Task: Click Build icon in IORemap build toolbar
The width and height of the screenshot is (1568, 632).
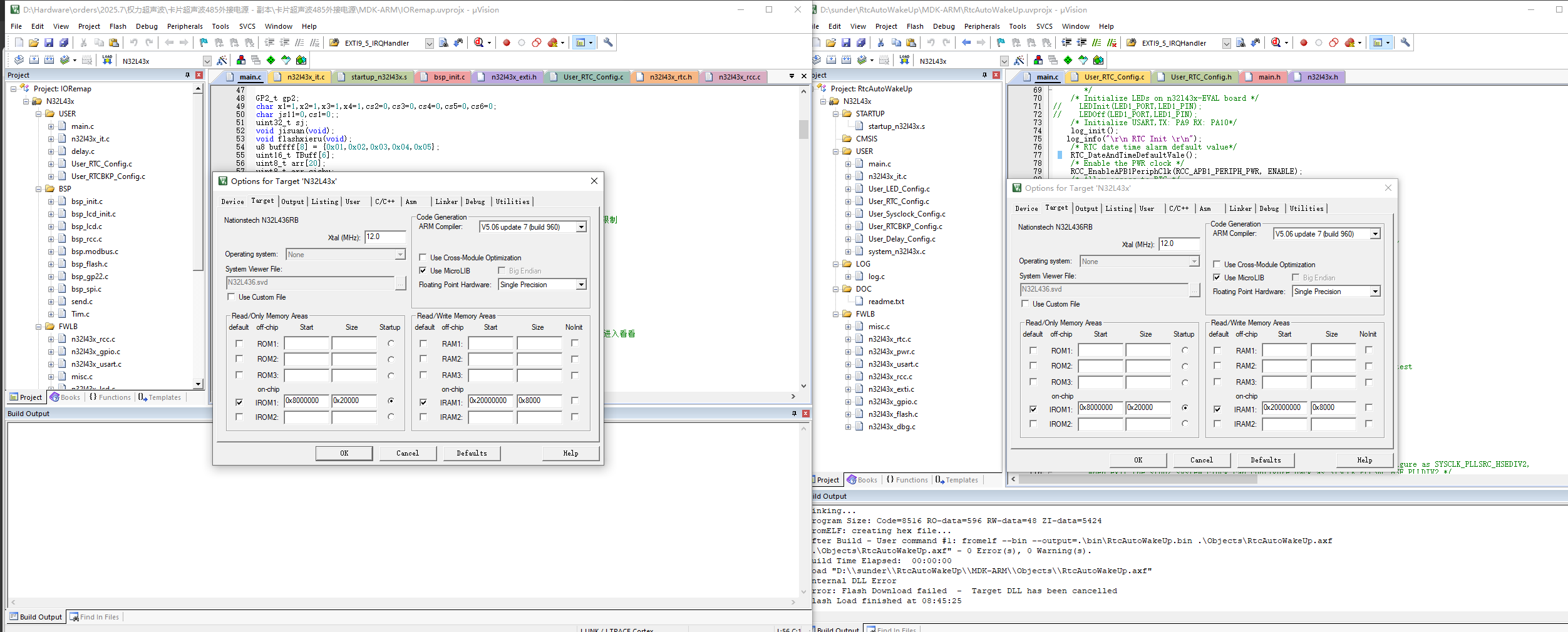Action: (x=34, y=60)
